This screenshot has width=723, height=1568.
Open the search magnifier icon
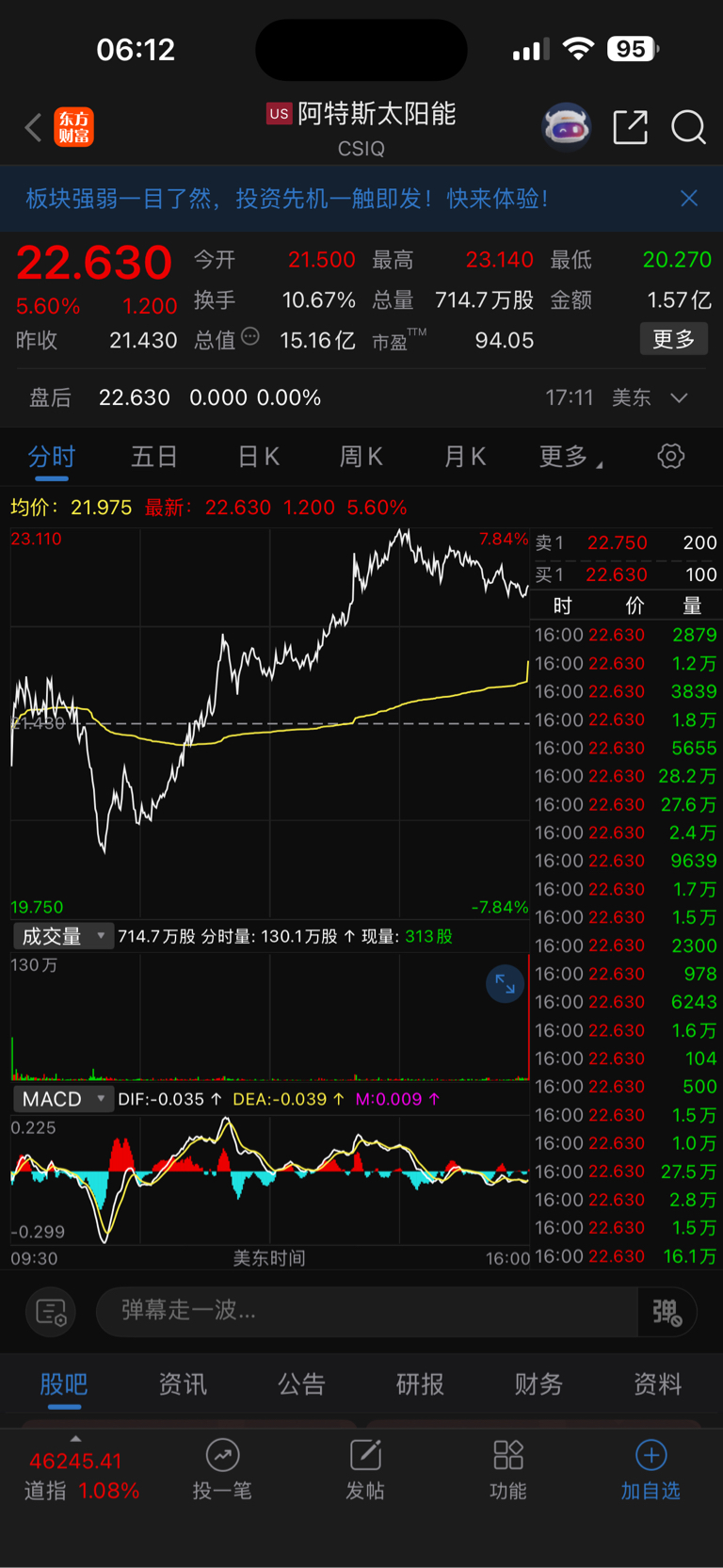pos(688,126)
